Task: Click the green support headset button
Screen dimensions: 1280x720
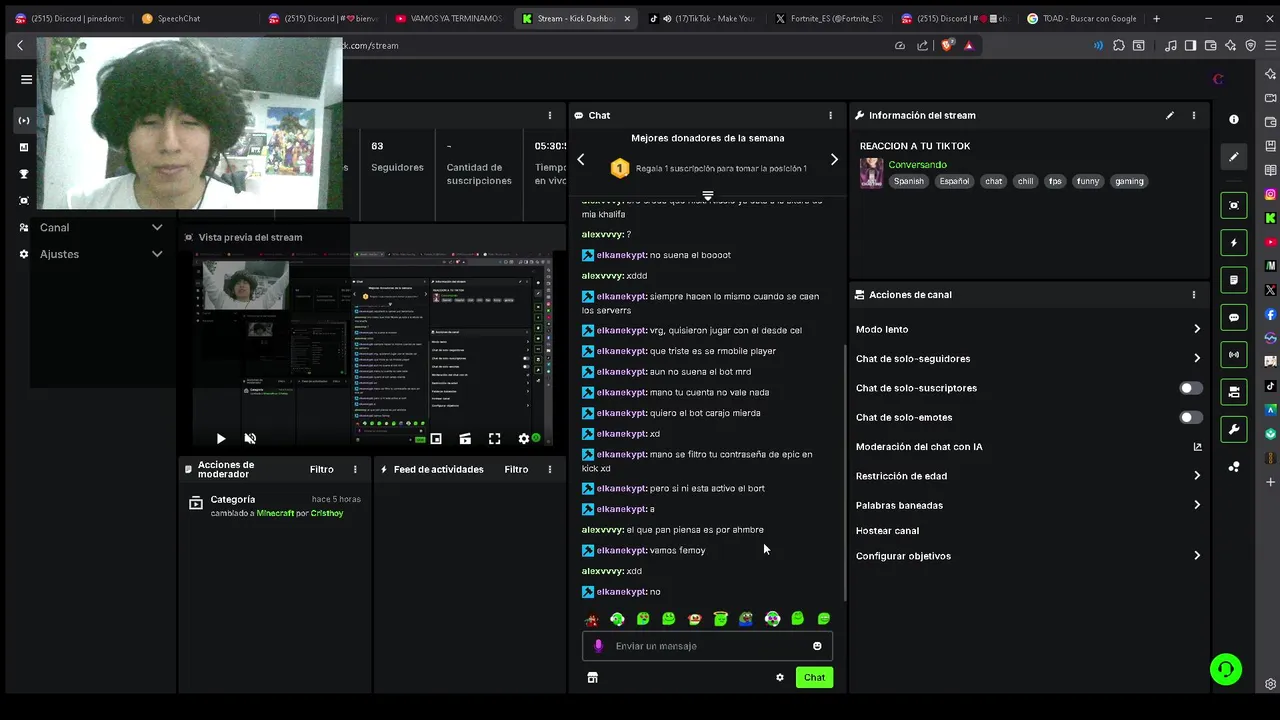Action: pyautogui.click(x=1226, y=669)
